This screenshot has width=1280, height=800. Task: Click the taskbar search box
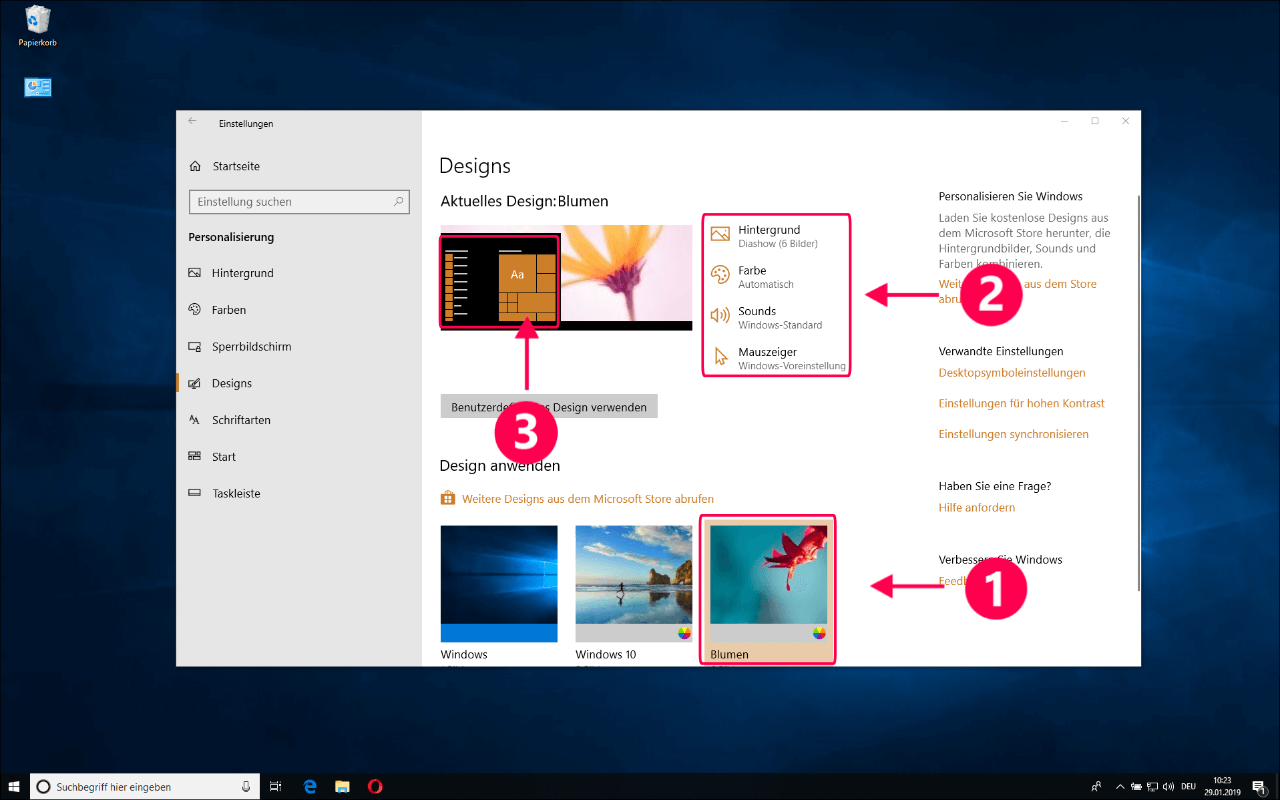pyautogui.click(x=145, y=787)
